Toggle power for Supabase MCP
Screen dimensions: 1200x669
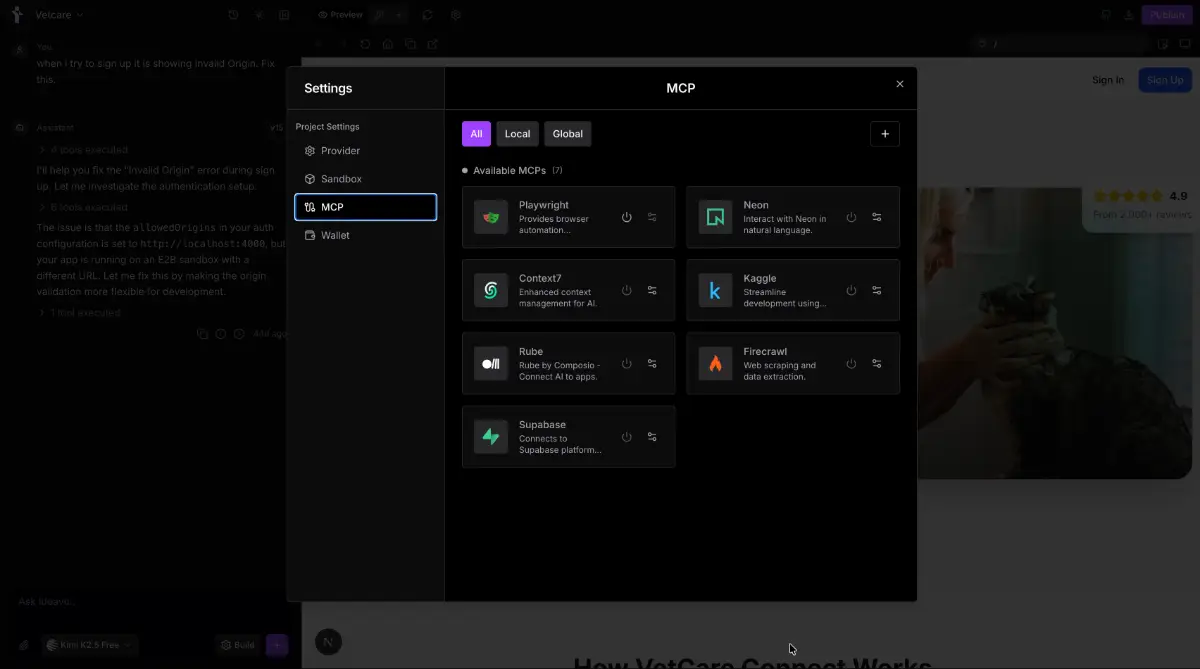click(627, 436)
